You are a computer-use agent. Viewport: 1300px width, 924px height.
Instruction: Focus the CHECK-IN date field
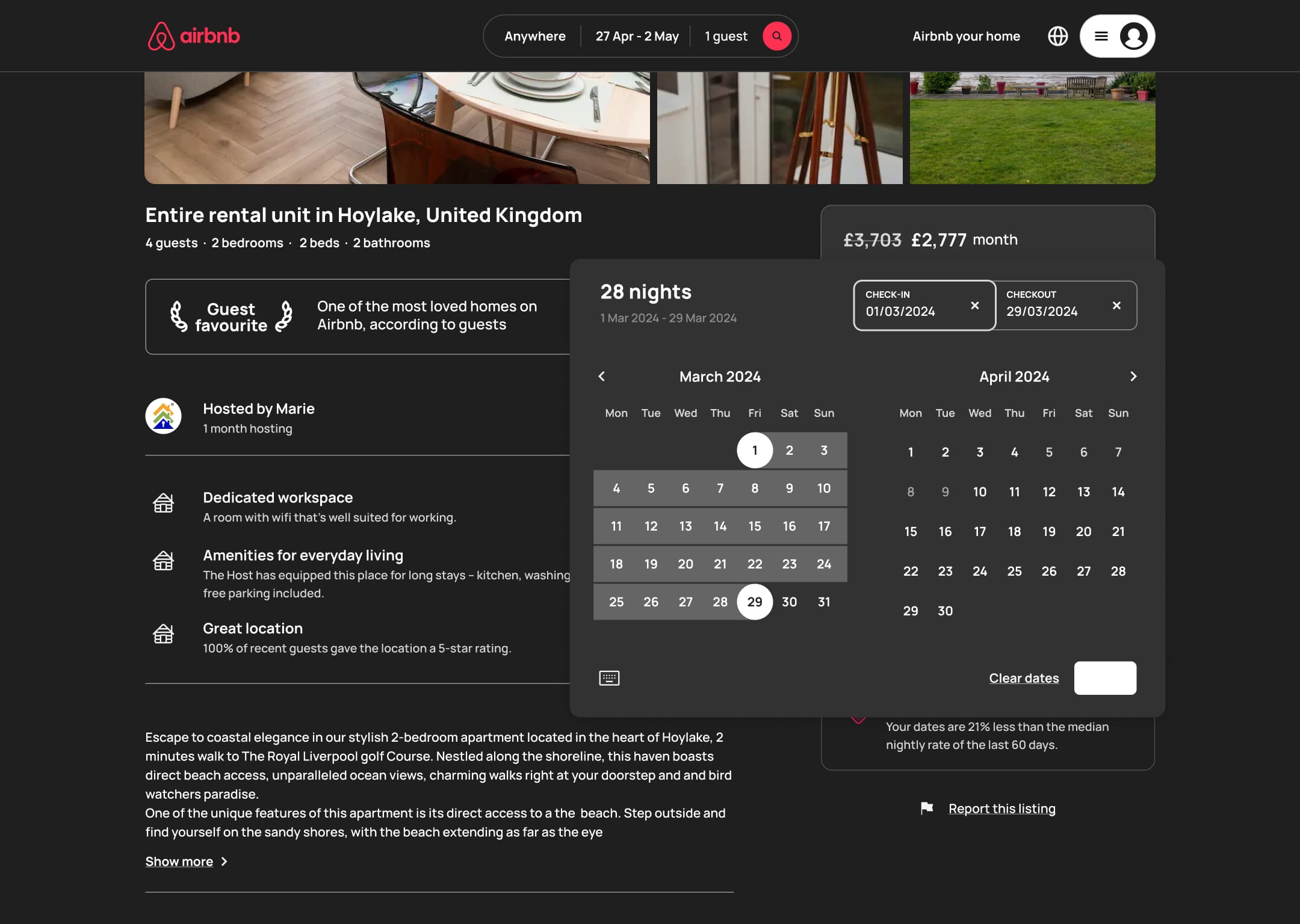924,306
